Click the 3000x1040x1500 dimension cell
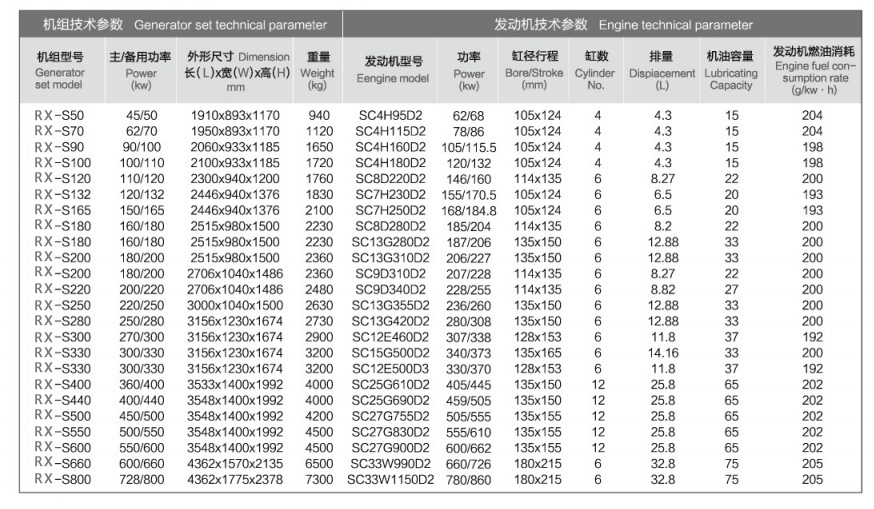Image resolution: width=874 pixels, height=509 pixels. pos(235,306)
